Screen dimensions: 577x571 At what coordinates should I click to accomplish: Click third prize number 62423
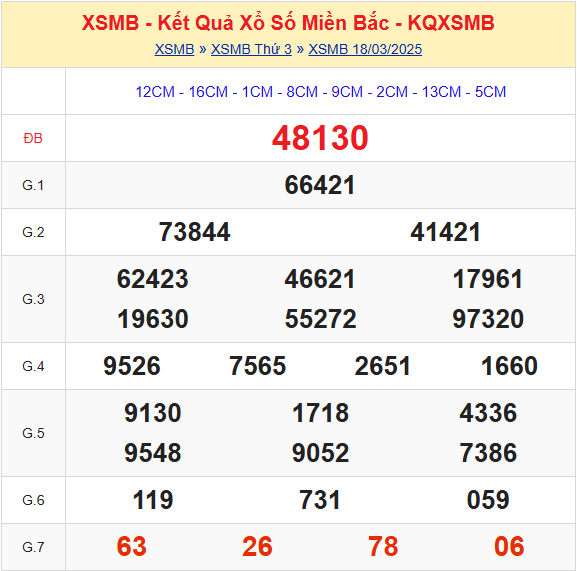pyautogui.click(x=153, y=279)
